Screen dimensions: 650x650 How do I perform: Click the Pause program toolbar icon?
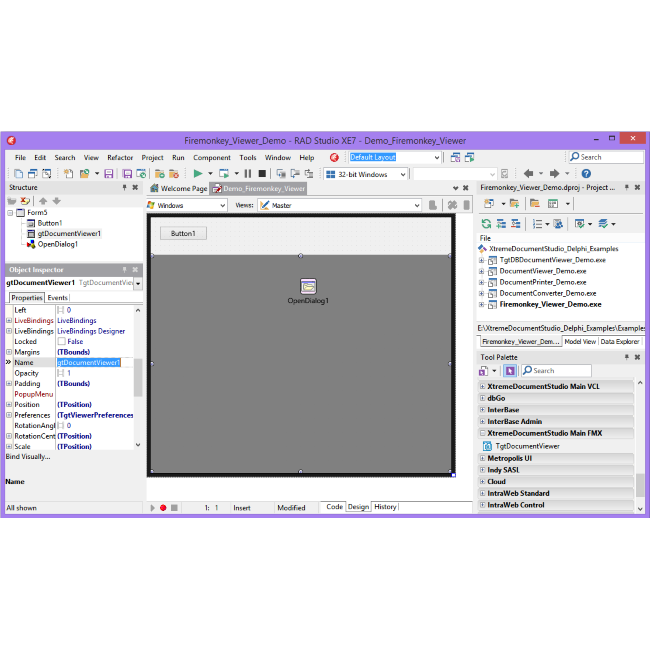pos(248,174)
